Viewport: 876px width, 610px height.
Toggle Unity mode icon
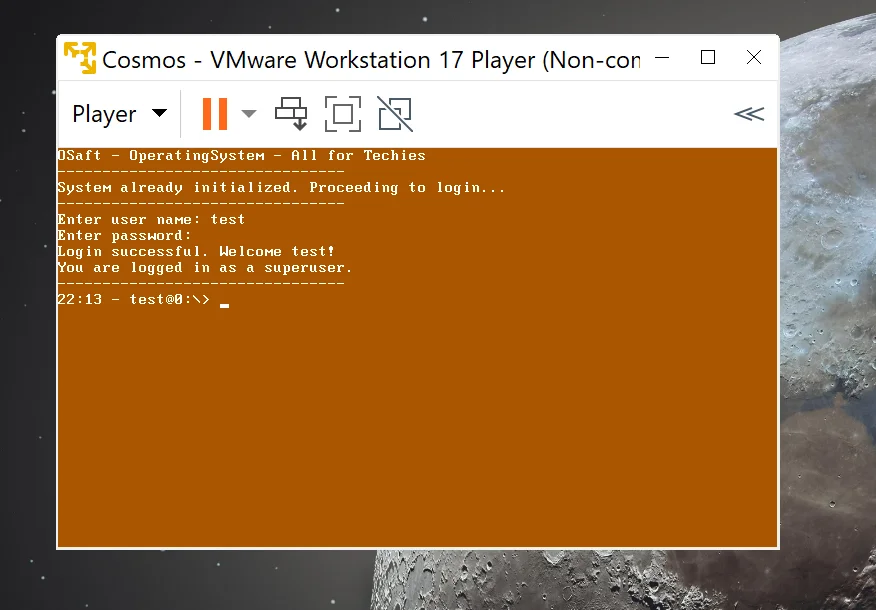pyautogui.click(x=395, y=114)
